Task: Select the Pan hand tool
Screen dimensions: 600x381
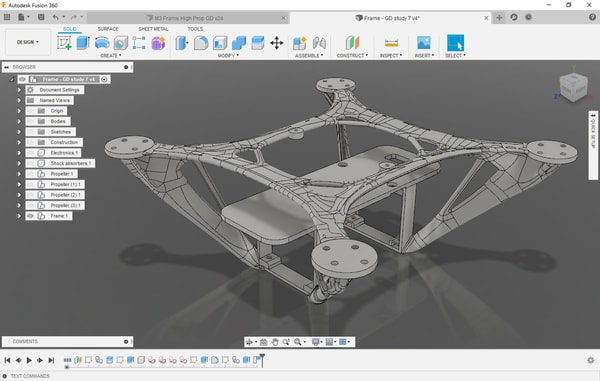Action: [x=275, y=342]
